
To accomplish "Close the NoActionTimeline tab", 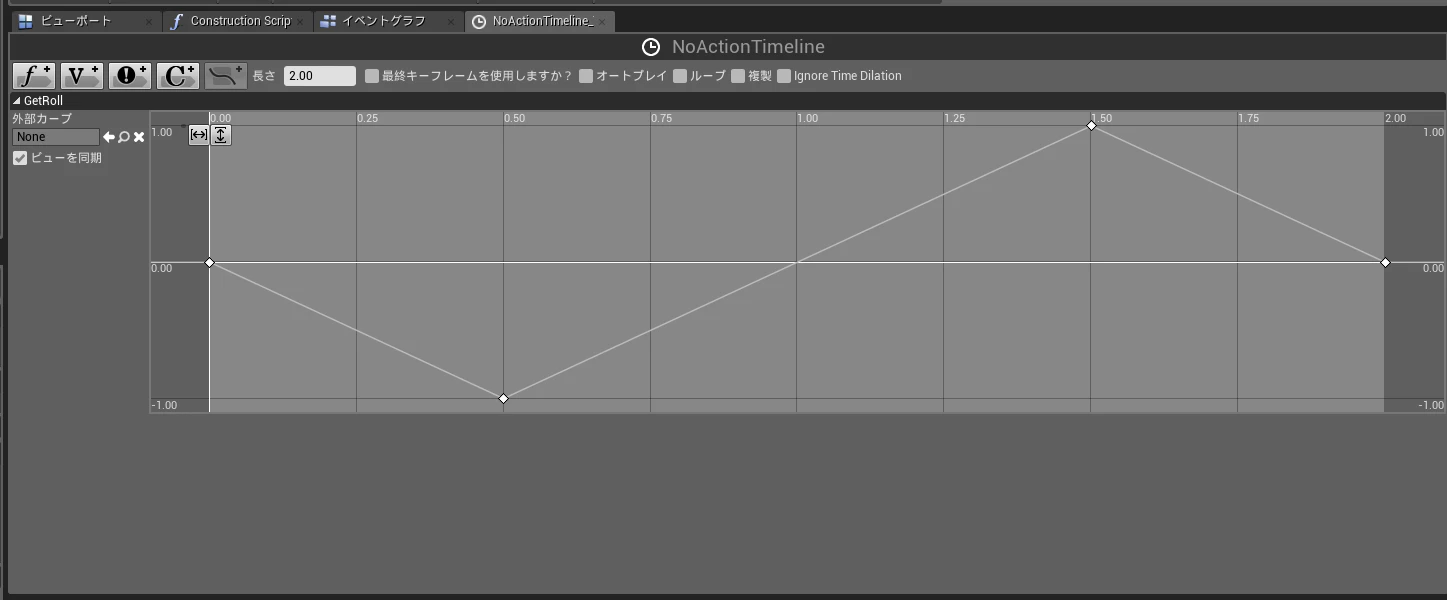I will [602, 21].
